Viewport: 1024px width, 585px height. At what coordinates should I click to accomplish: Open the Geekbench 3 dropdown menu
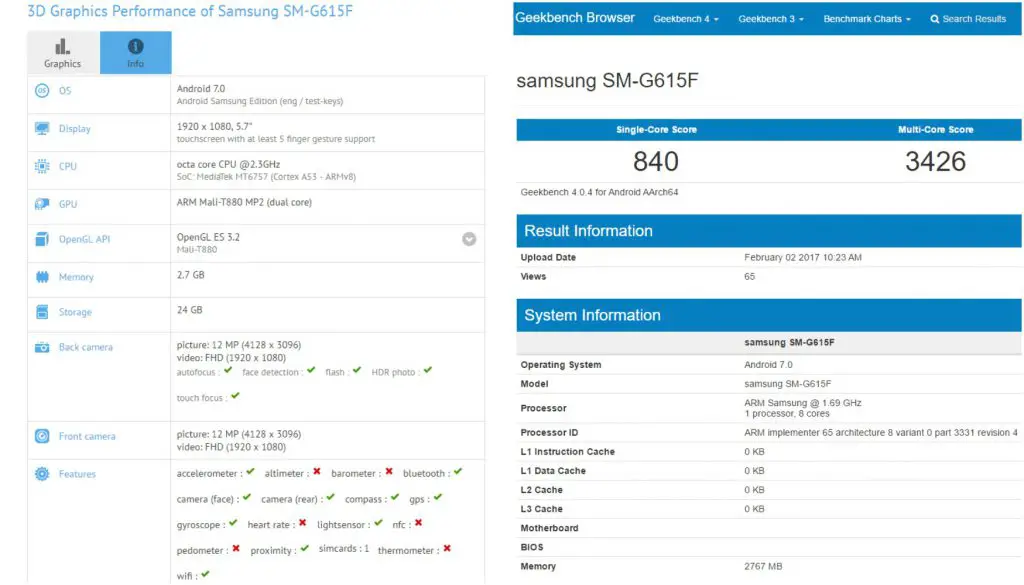pos(771,19)
